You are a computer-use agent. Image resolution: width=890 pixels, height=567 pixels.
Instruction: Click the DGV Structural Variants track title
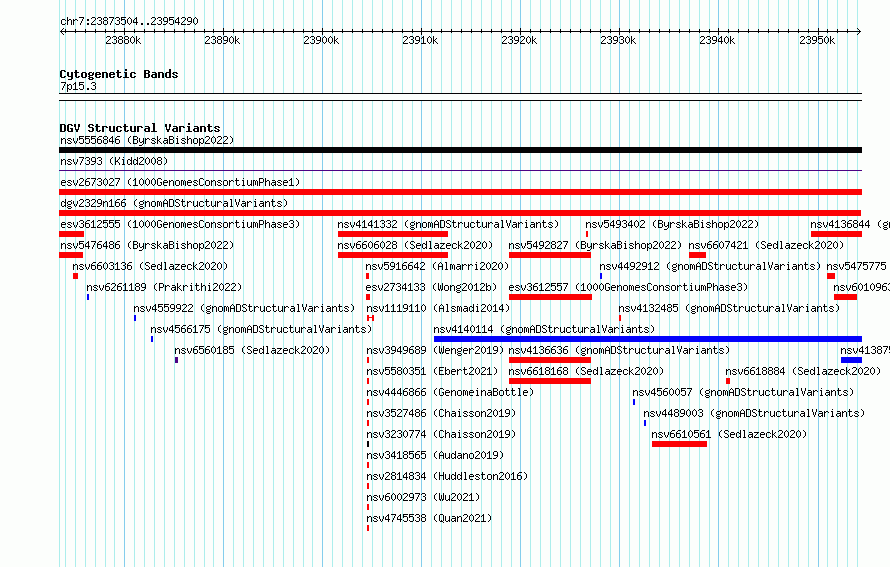(140, 128)
